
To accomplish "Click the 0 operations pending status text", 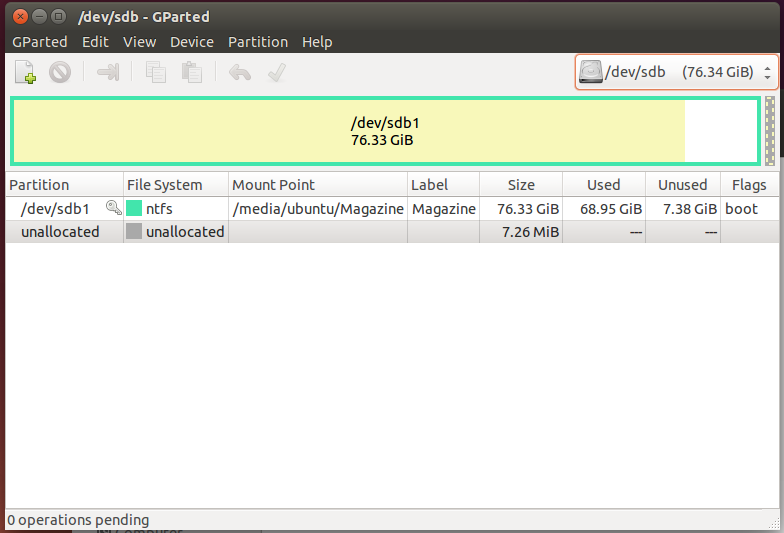I will (x=78, y=520).
